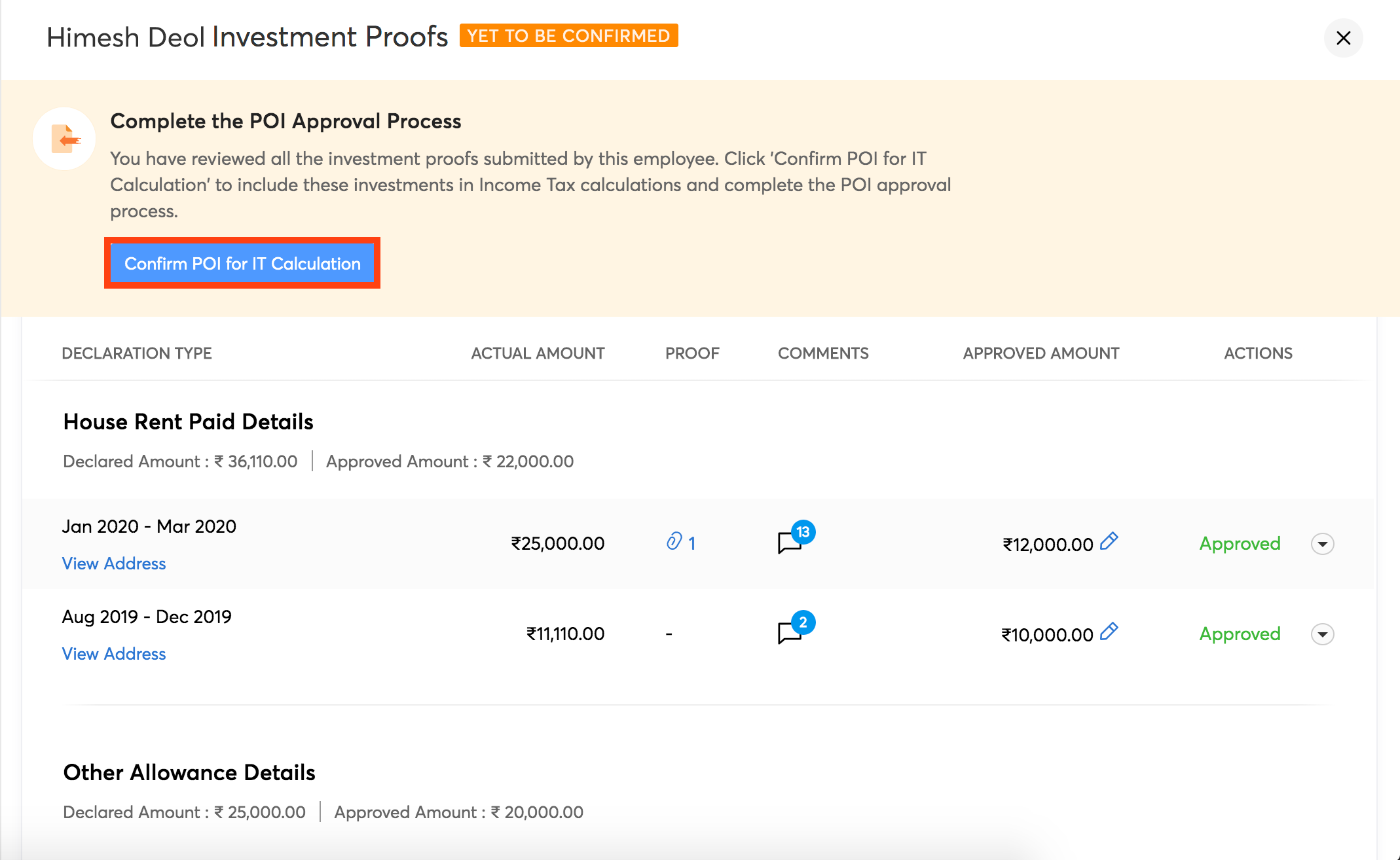The image size is (1400, 860).
Task: Click Approved status for Jan 2020 row
Action: pos(1240,544)
